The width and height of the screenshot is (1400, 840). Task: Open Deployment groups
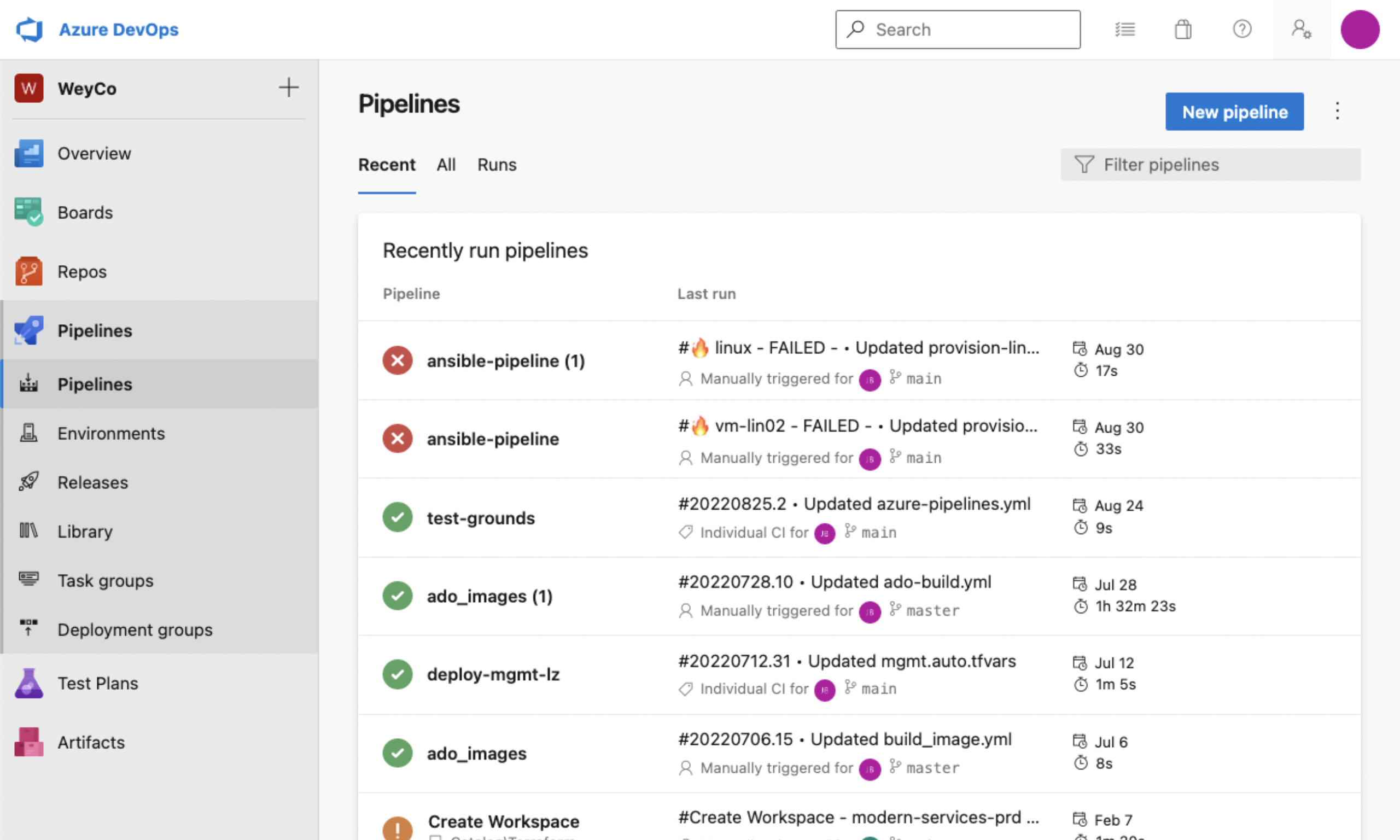(x=135, y=629)
